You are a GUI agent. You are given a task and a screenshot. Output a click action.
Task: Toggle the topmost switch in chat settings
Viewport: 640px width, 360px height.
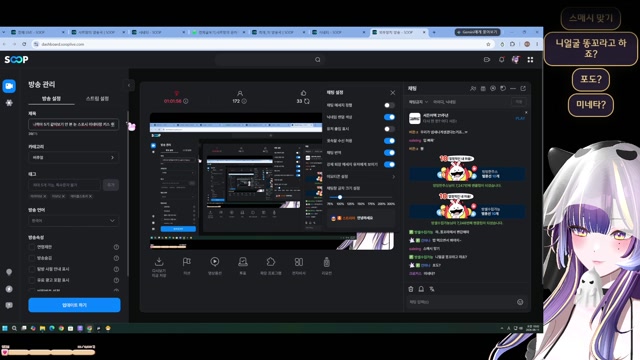[x=389, y=105]
